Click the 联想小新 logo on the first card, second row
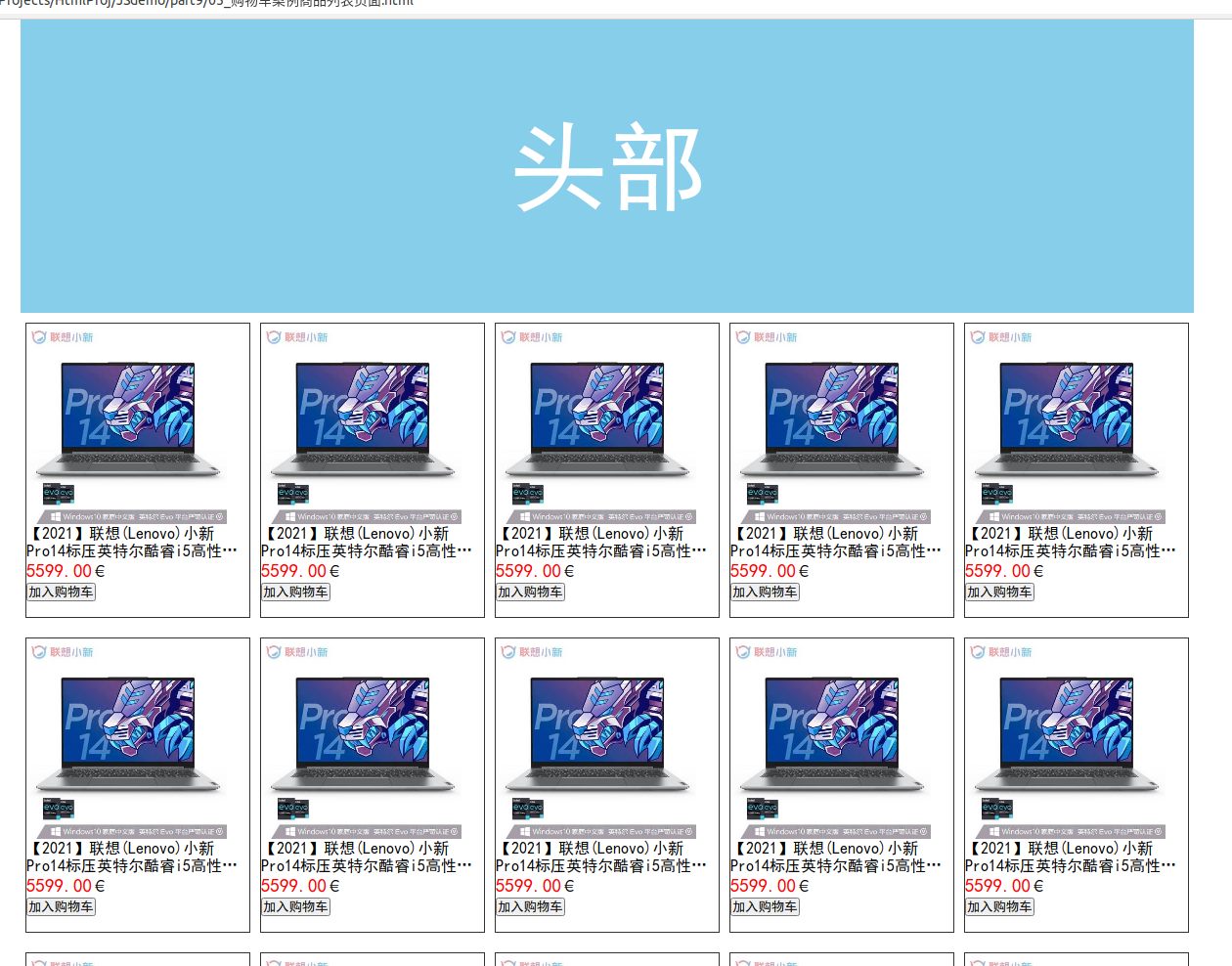1232x966 pixels. pos(61,651)
